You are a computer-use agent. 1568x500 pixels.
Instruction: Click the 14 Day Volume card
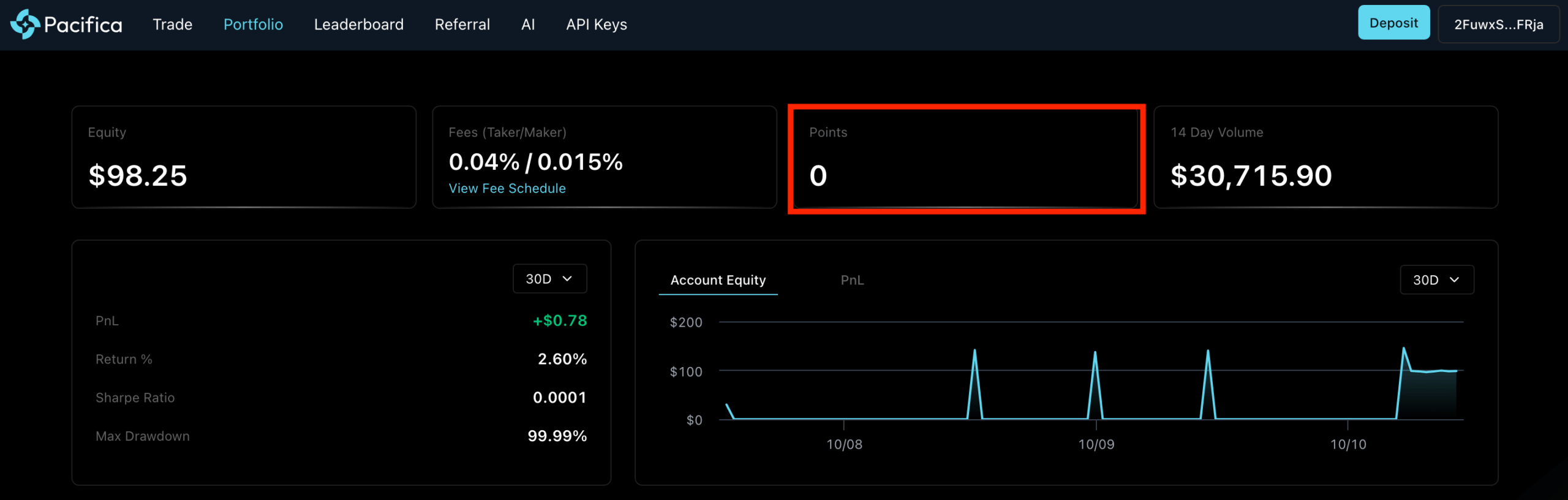pyautogui.click(x=1325, y=157)
